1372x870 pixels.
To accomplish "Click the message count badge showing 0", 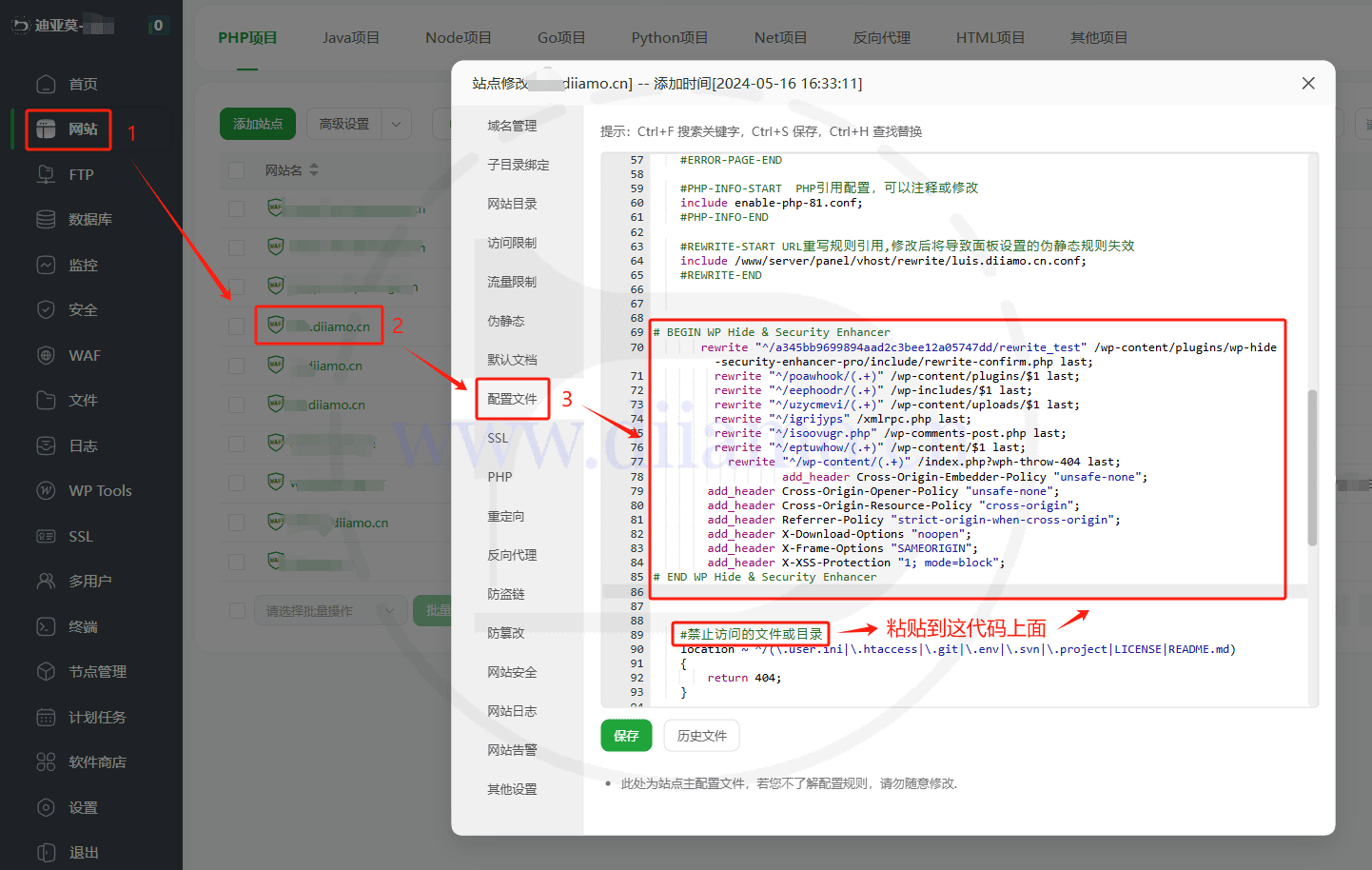I will click(x=158, y=25).
